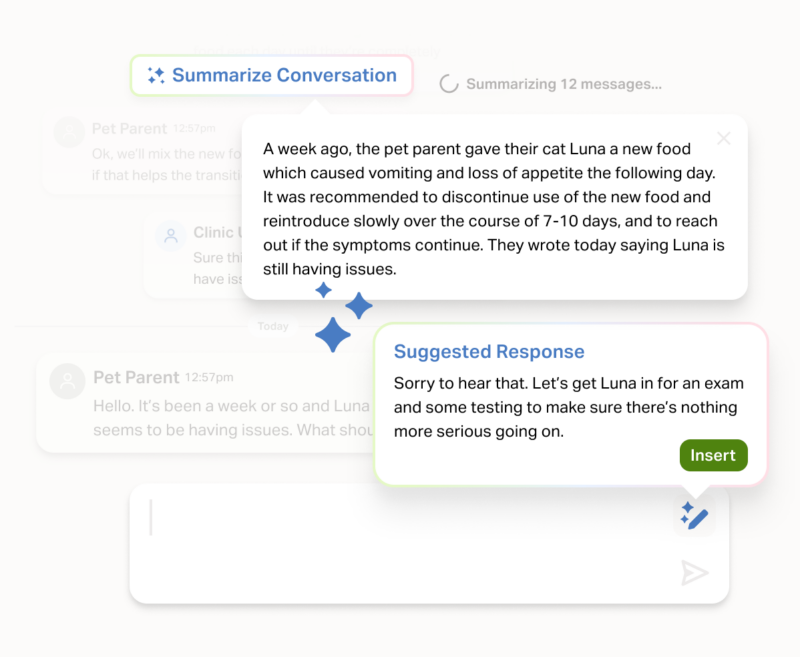
Task: Open the AI compose pencil sparkle icon
Action: (694, 516)
